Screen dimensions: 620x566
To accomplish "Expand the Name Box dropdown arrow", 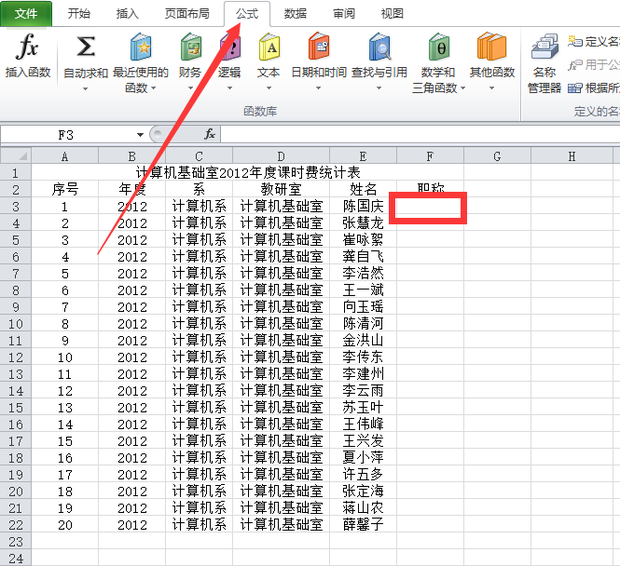I will [x=140, y=134].
